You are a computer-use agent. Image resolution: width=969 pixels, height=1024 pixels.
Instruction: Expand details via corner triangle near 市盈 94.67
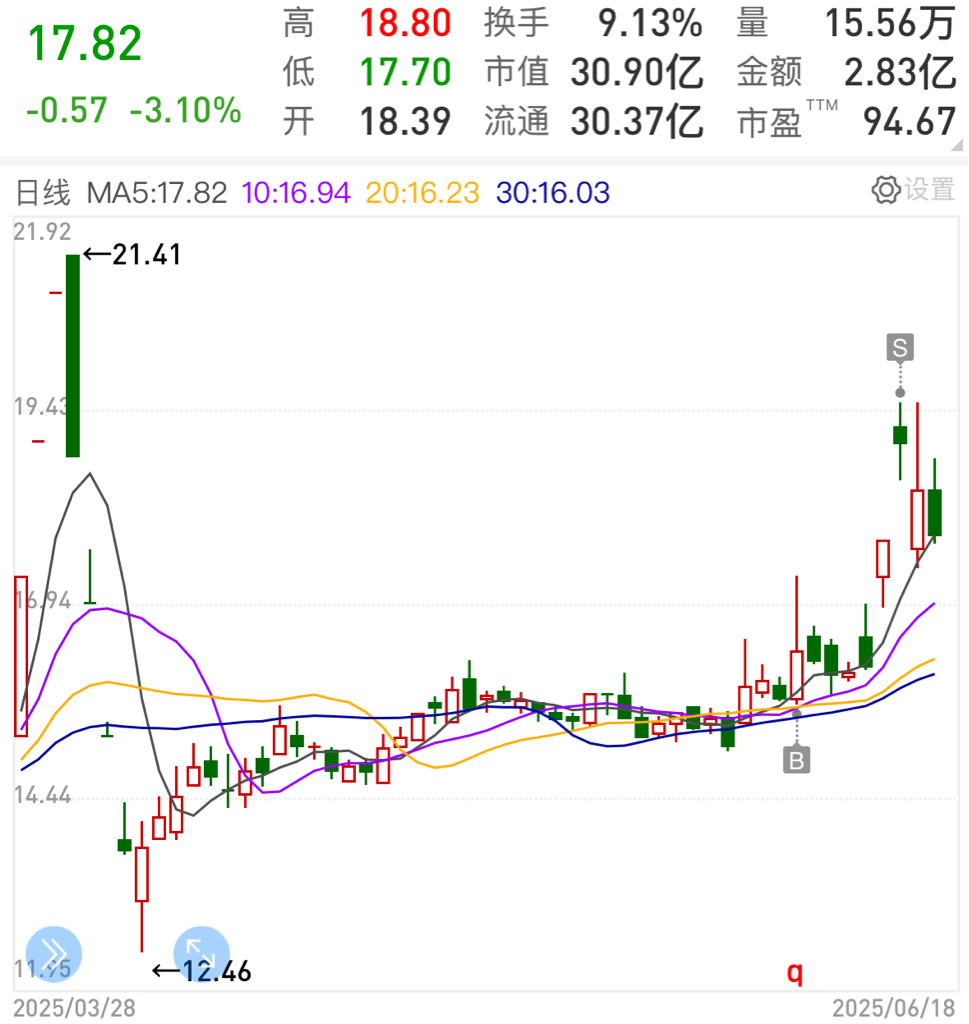957,145
